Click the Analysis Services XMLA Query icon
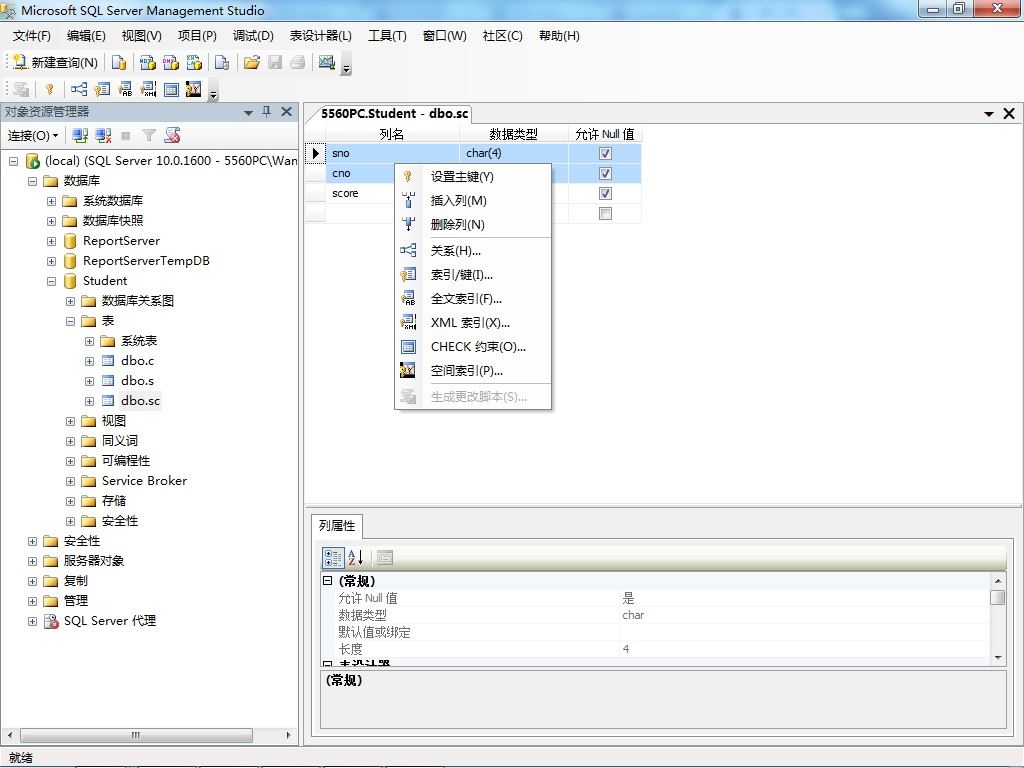 (194, 62)
